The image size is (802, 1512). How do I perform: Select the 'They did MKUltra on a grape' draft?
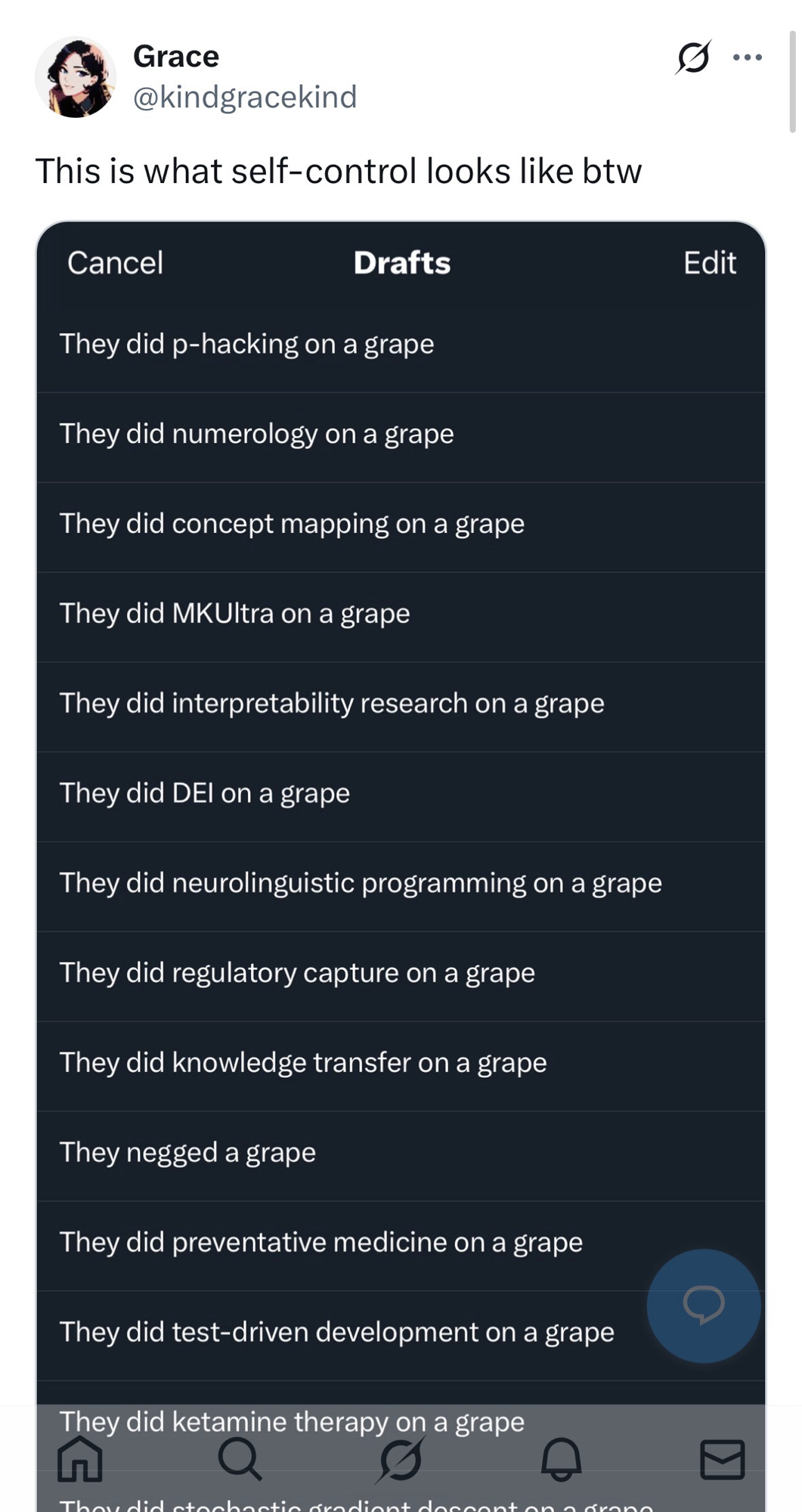pos(234,614)
